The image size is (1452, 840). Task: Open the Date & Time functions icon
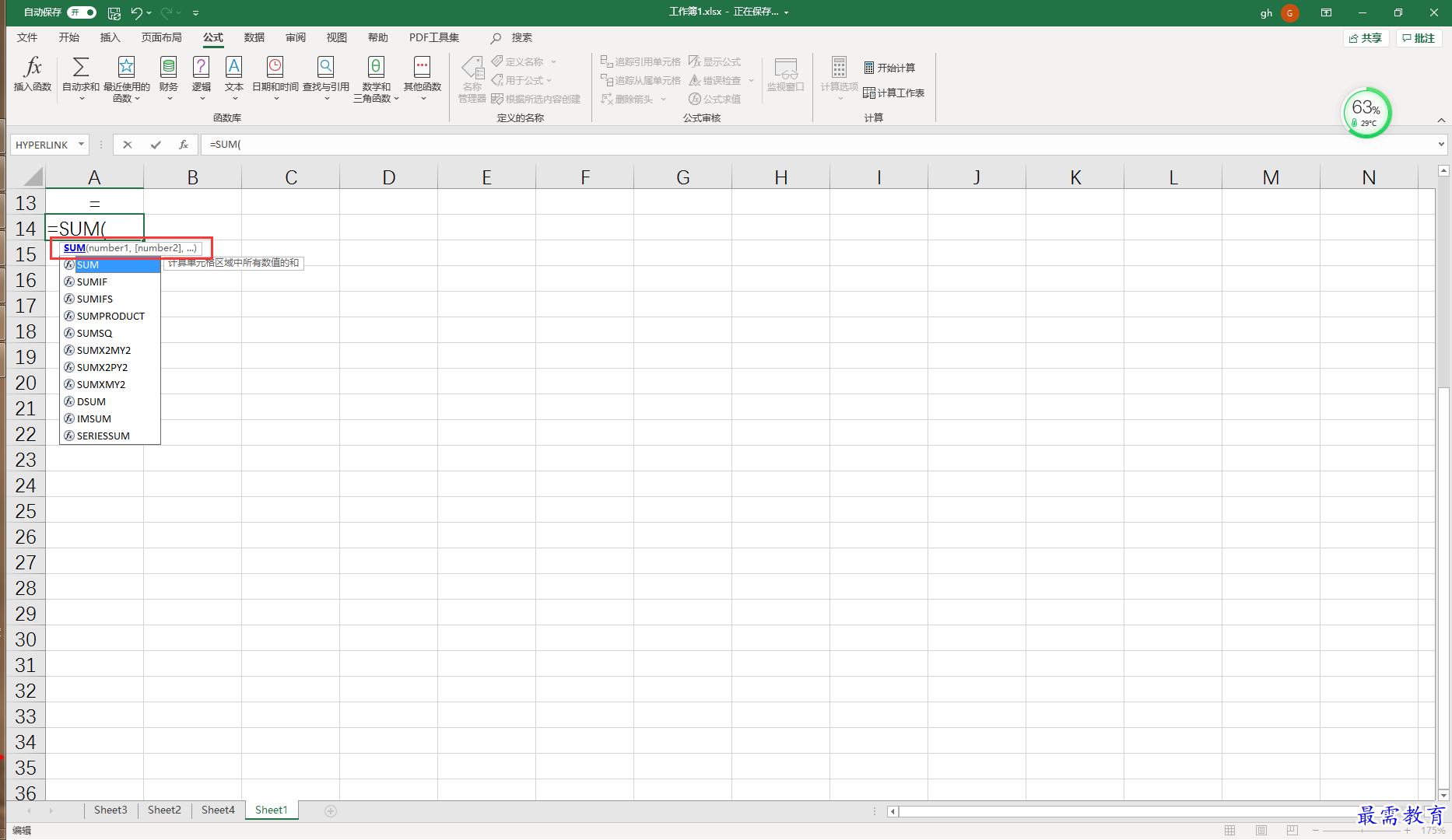tap(275, 67)
